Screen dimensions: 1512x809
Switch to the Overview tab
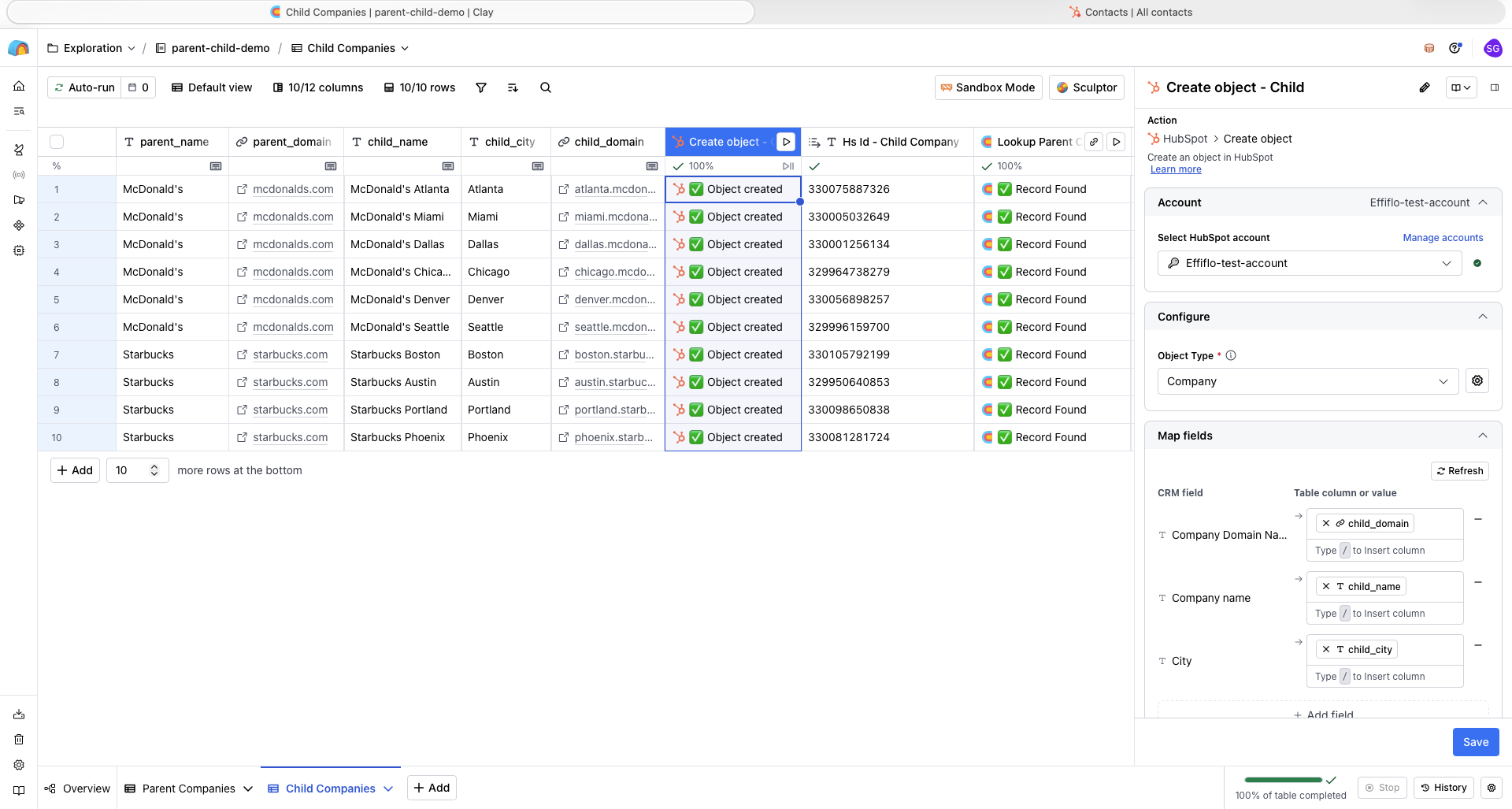point(77,789)
